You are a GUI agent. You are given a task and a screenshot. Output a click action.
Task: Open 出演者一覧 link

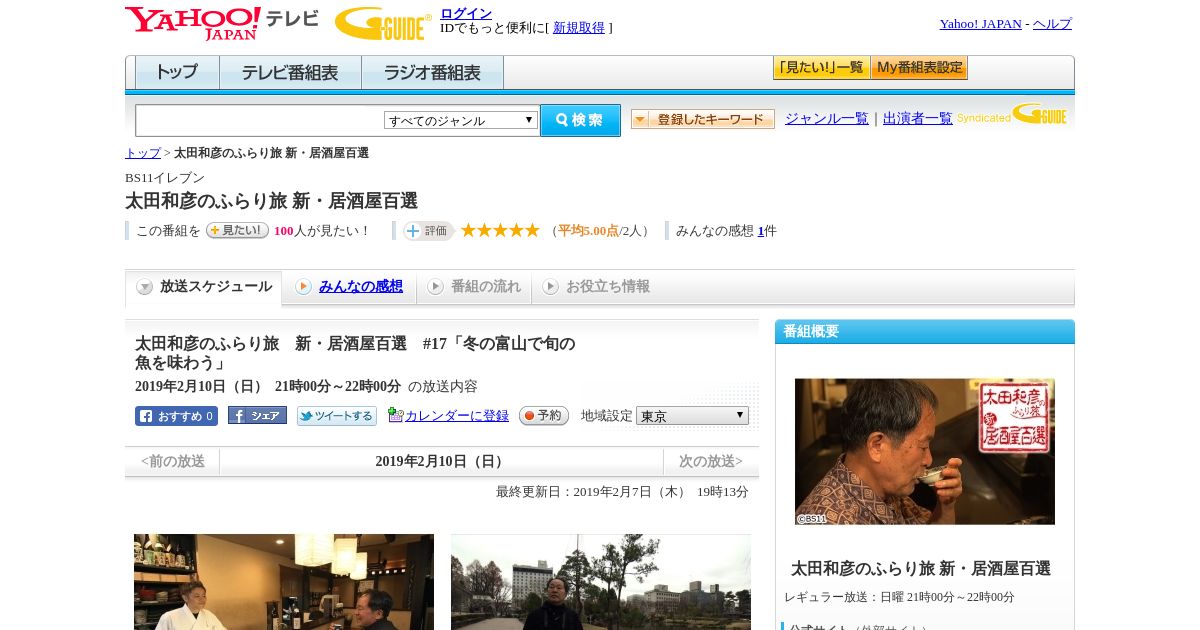(x=918, y=118)
